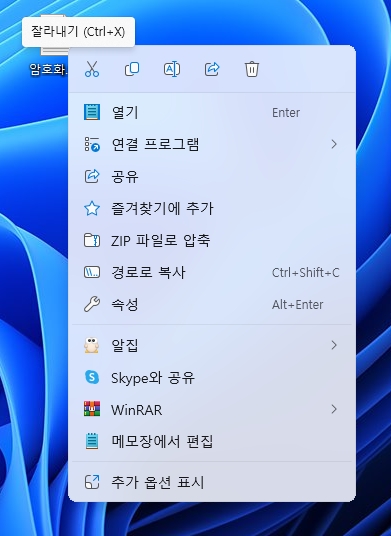Select the 암호화 desktop file label

(x=49, y=69)
